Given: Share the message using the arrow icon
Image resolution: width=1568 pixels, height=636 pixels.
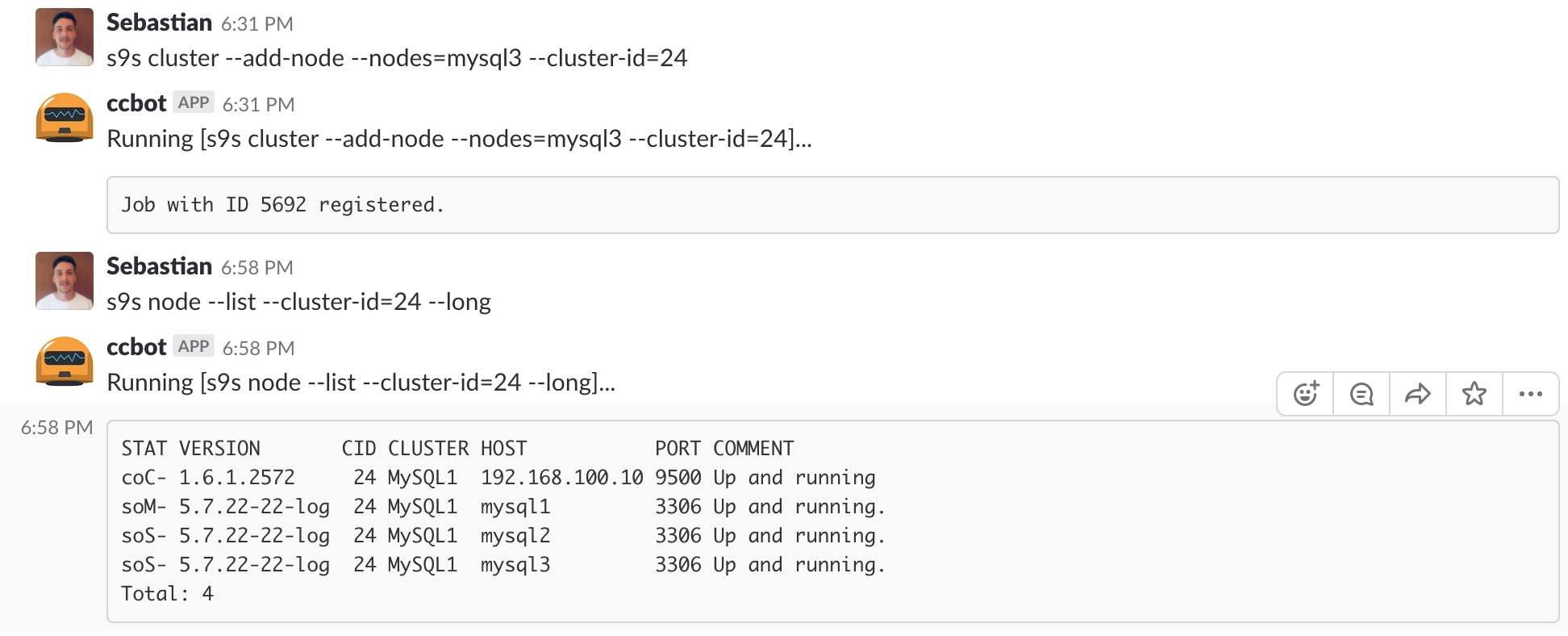Looking at the screenshot, I should tap(1418, 394).
